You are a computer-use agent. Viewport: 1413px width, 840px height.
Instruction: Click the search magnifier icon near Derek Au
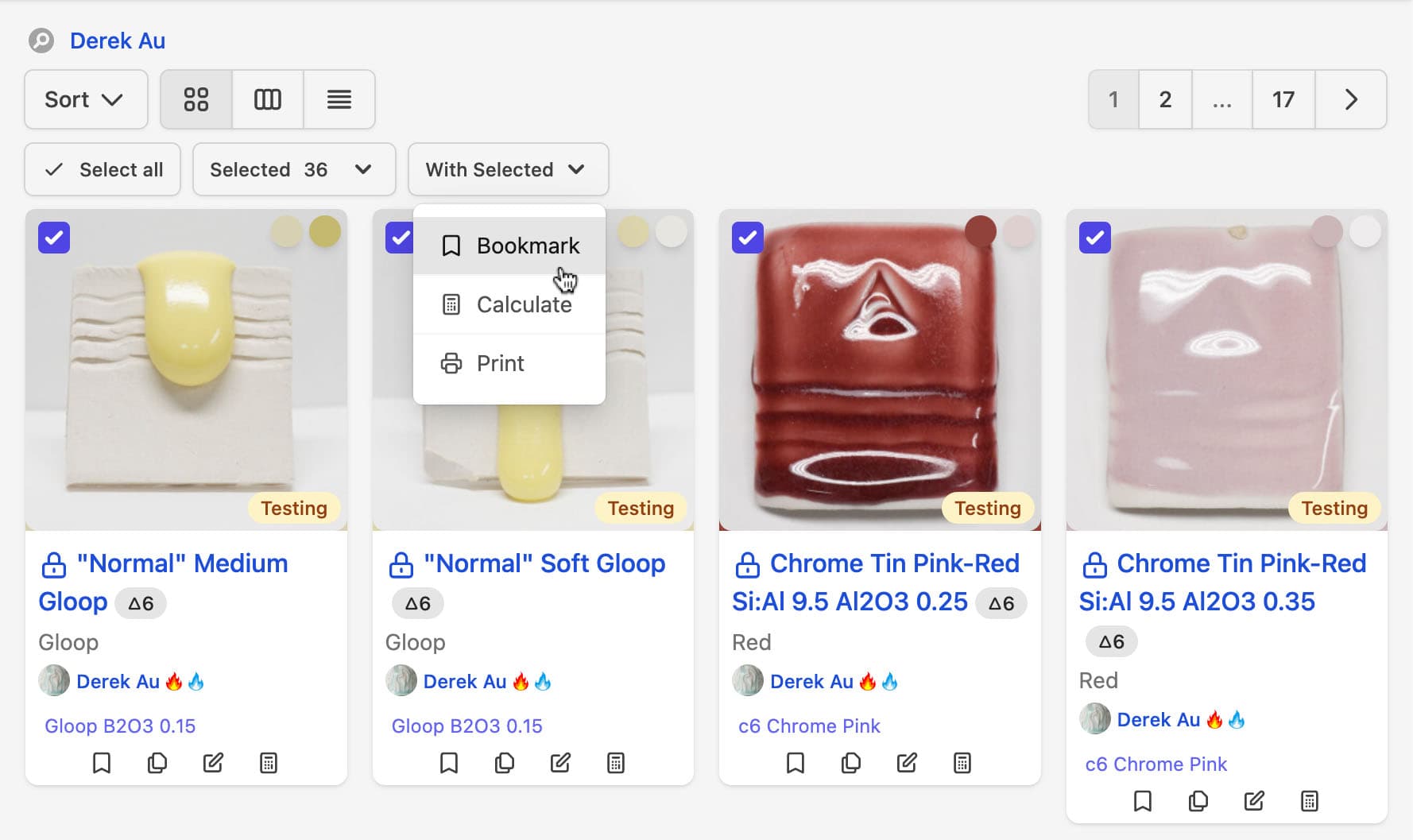coord(40,40)
